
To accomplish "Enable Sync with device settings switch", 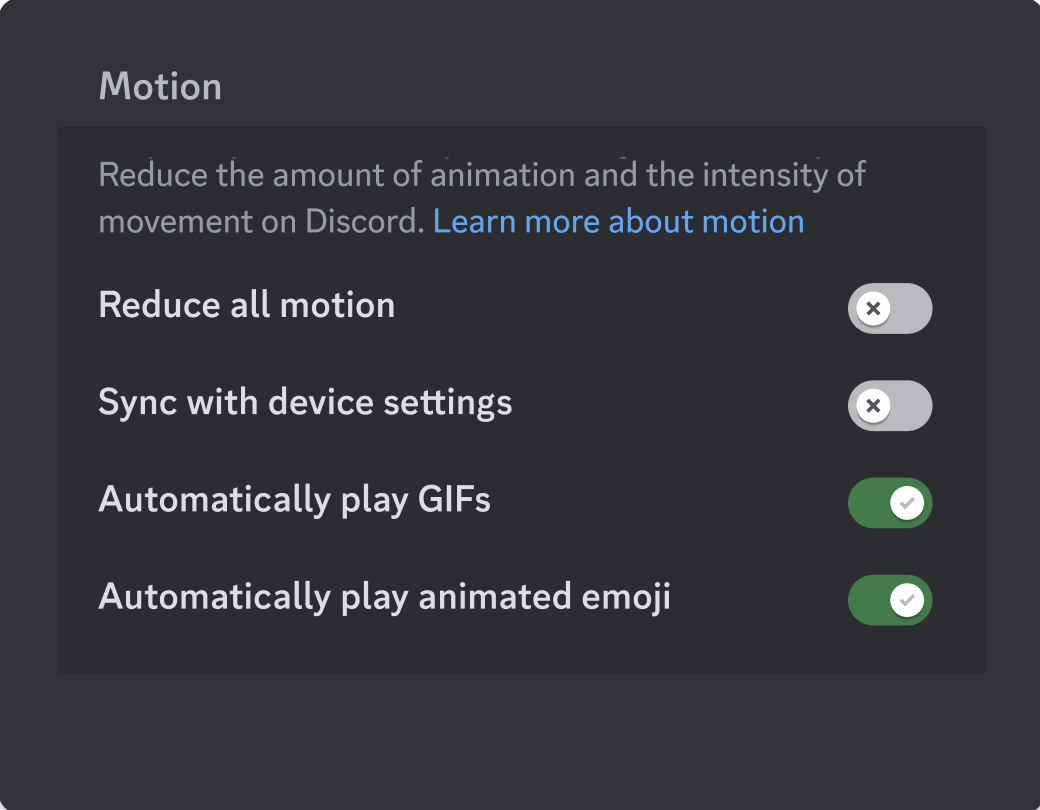I will point(889,406).
